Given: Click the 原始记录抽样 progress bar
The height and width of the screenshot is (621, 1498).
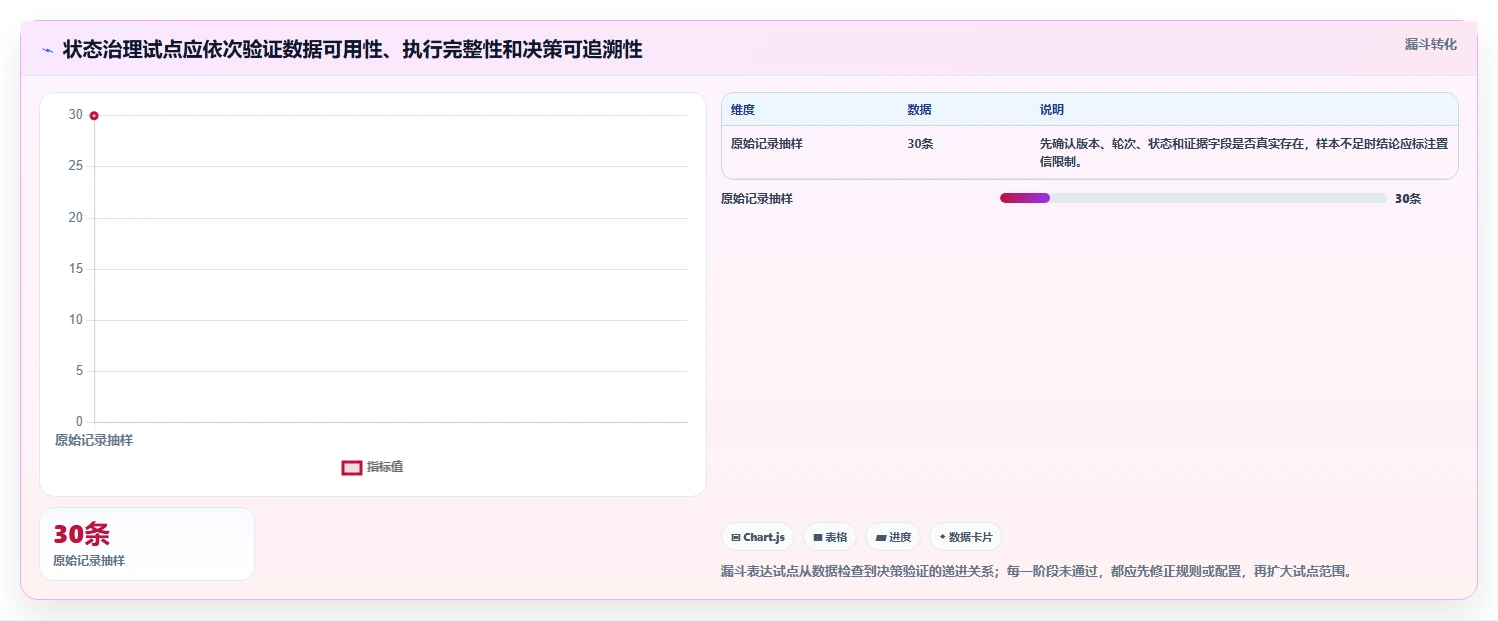Looking at the screenshot, I should click(x=1193, y=198).
